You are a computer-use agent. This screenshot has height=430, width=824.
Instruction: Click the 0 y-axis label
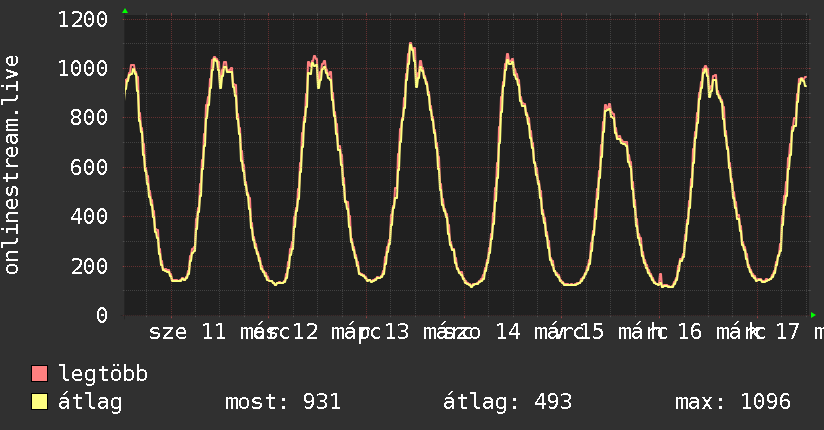click(101, 315)
